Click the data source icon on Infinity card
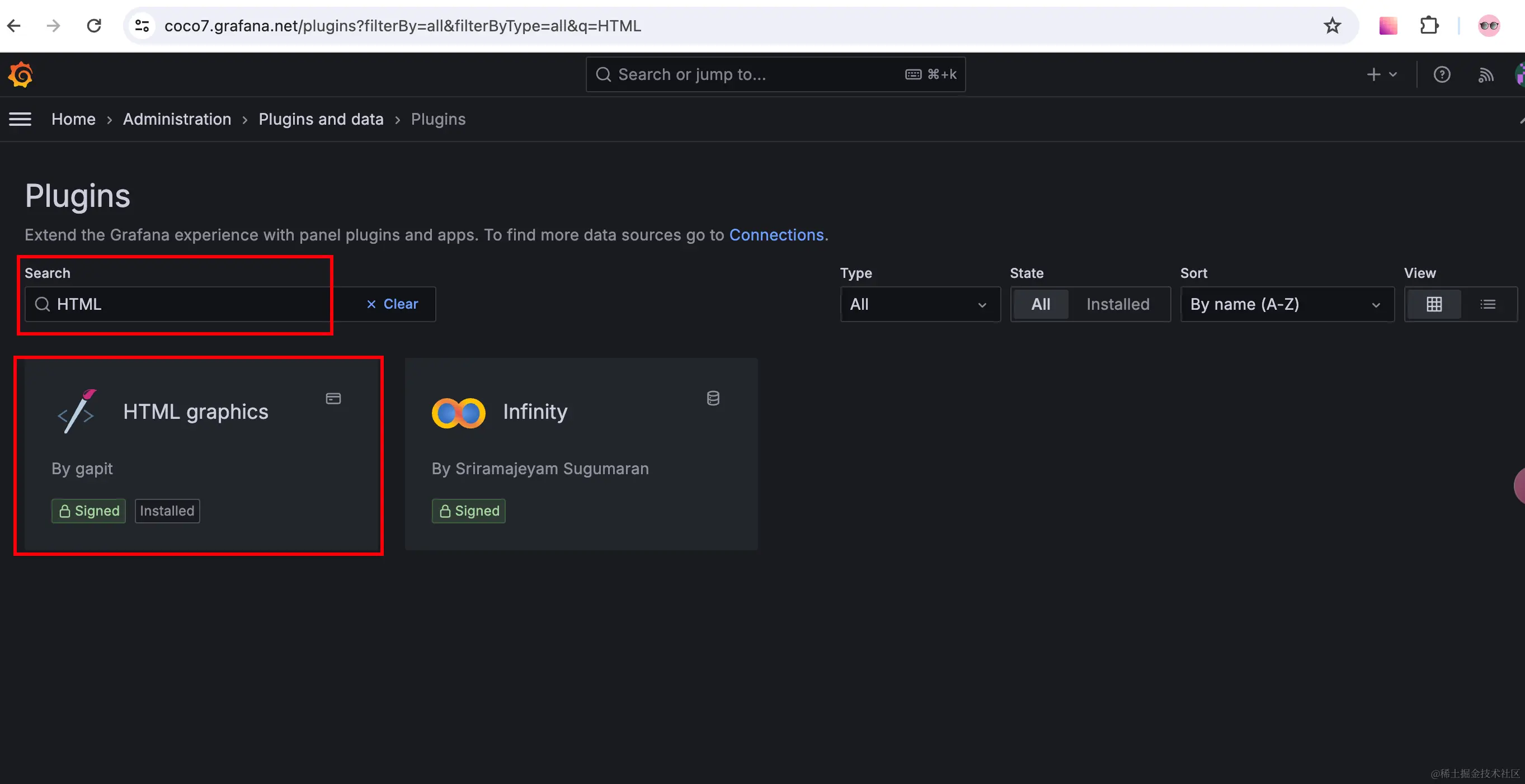Screen dimensions: 1525x784 pyautogui.click(x=713, y=398)
